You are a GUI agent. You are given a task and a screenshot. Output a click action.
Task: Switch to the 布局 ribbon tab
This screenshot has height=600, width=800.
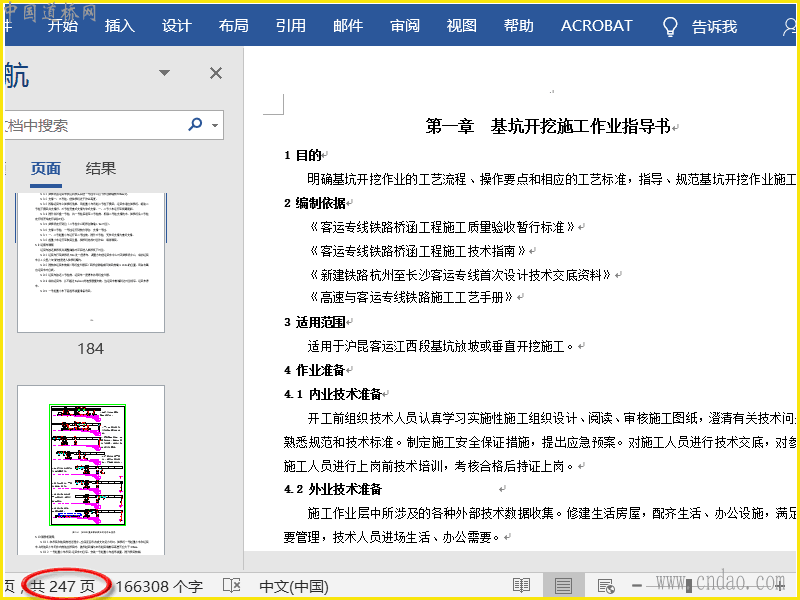[234, 26]
